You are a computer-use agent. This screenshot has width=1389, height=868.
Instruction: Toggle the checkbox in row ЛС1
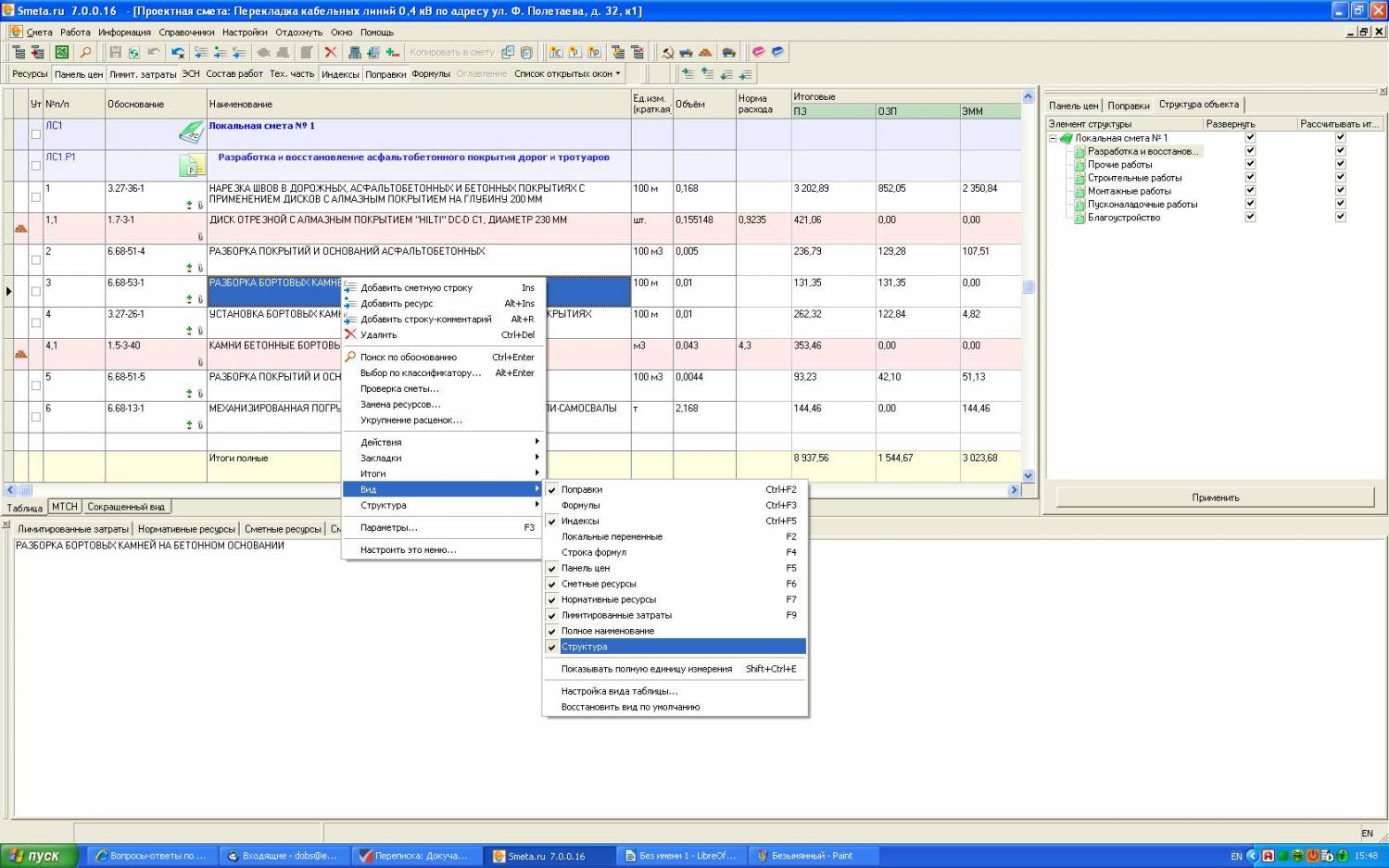tap(36, 134)
